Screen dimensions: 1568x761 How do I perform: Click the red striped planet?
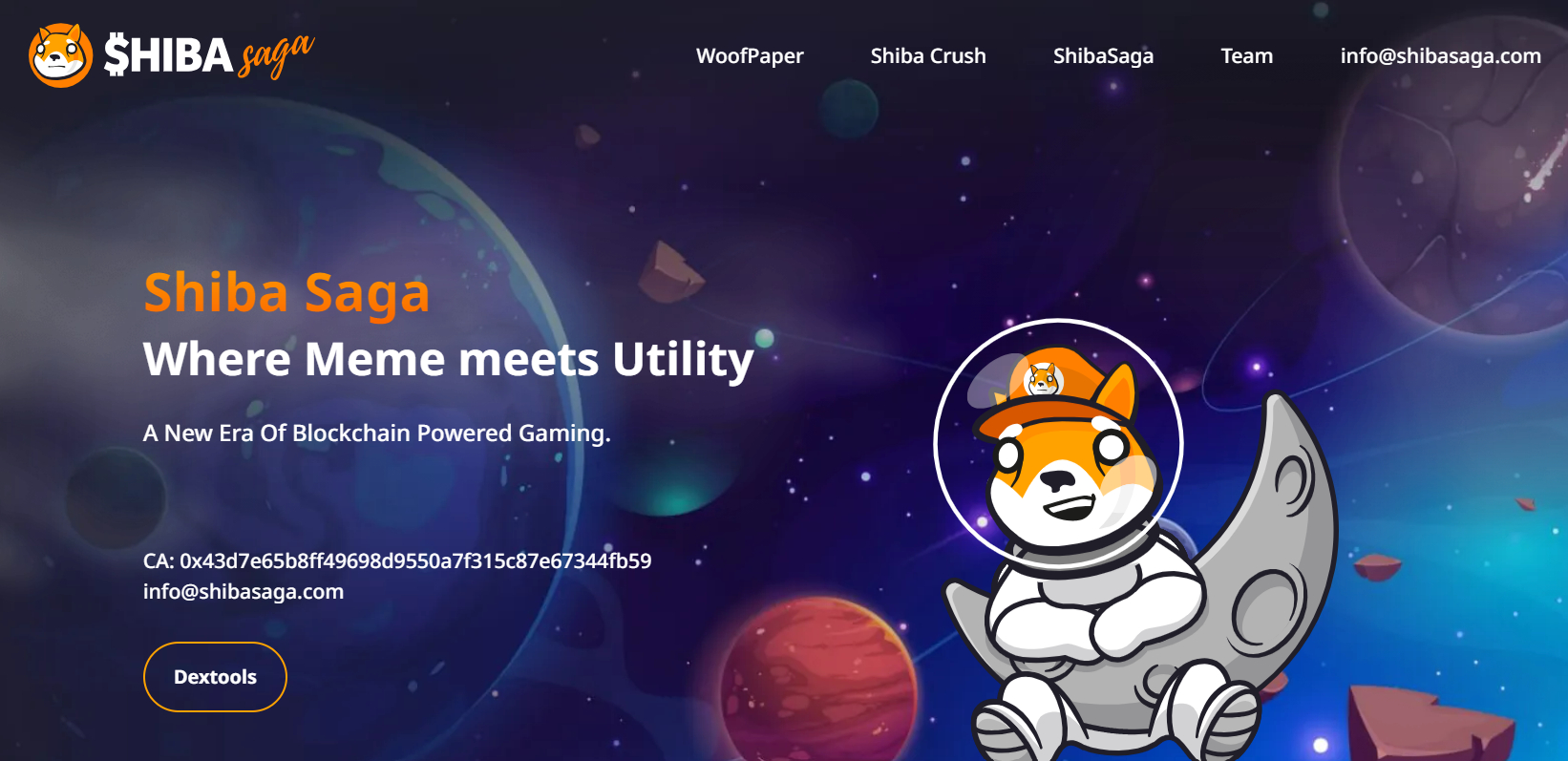817,680
